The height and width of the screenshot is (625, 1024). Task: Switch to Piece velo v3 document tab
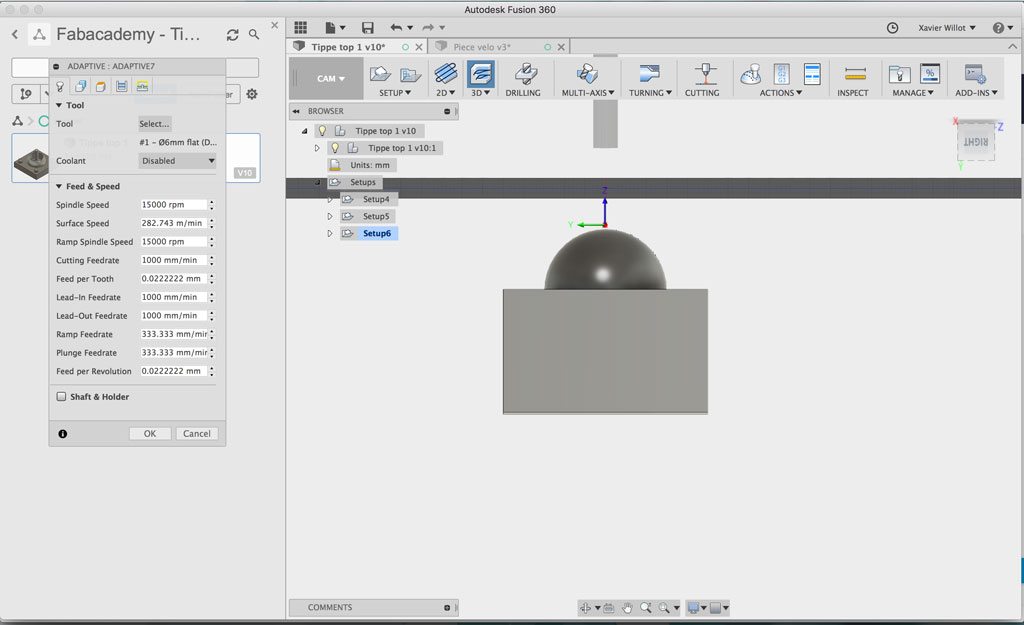(x=482, y=47)
